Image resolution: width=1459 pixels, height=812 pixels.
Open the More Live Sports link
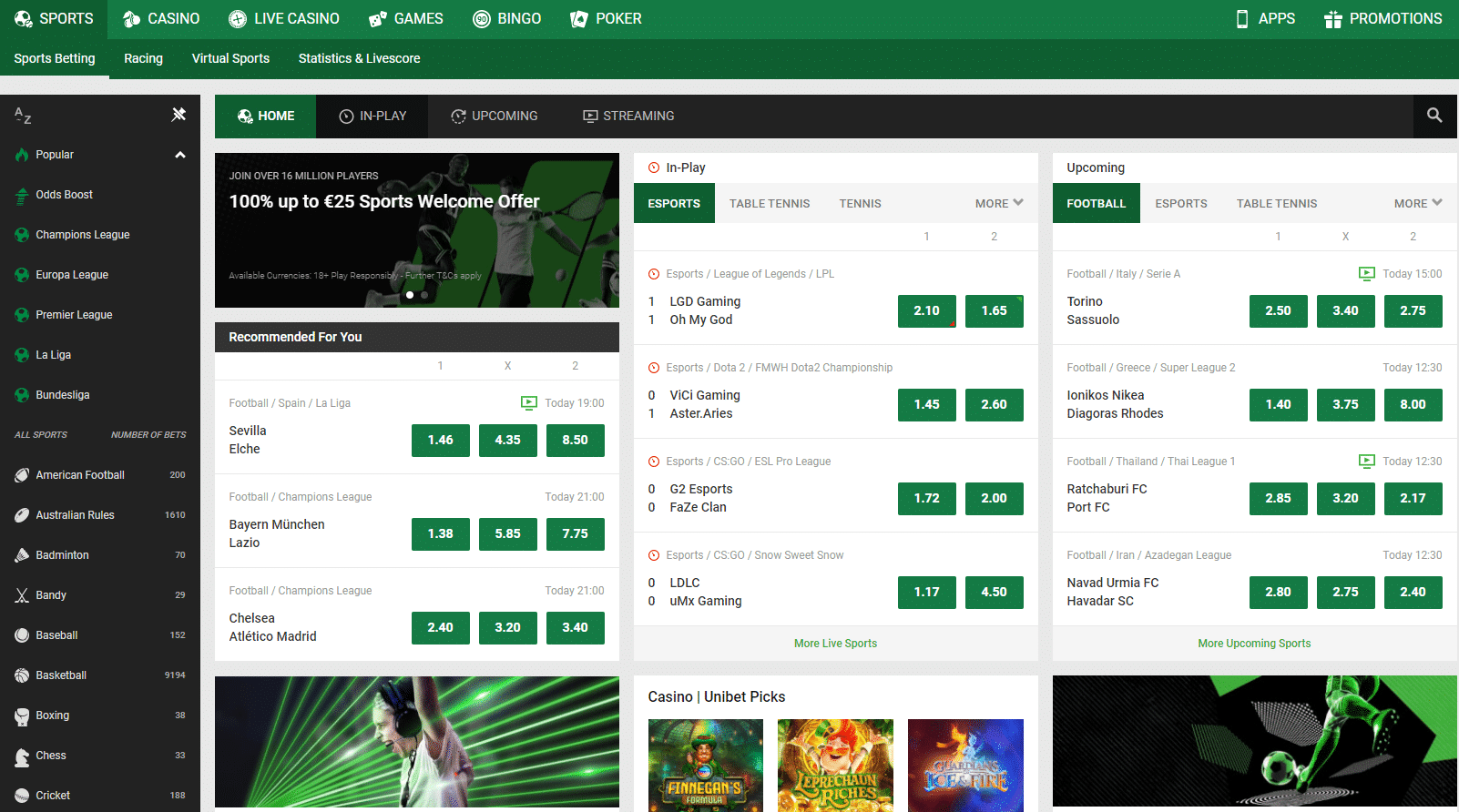[835, 644]
